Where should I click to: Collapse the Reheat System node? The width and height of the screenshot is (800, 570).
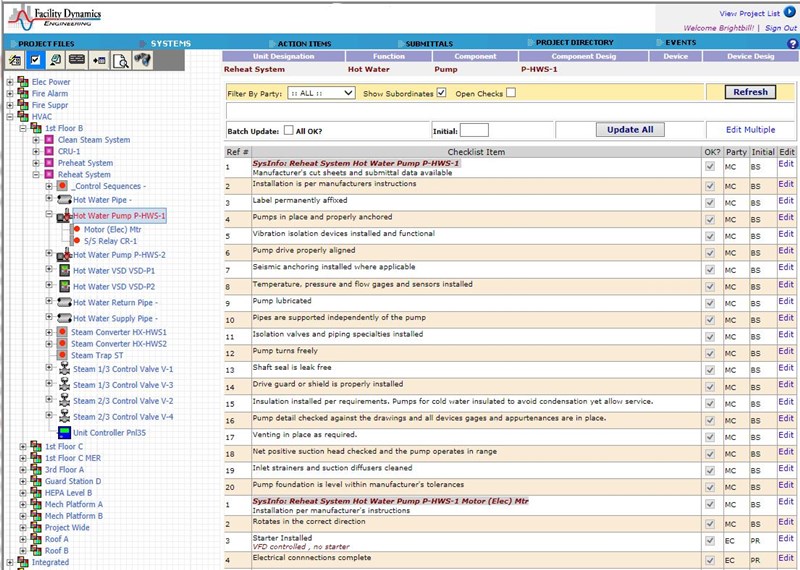(x=36, y=175)
